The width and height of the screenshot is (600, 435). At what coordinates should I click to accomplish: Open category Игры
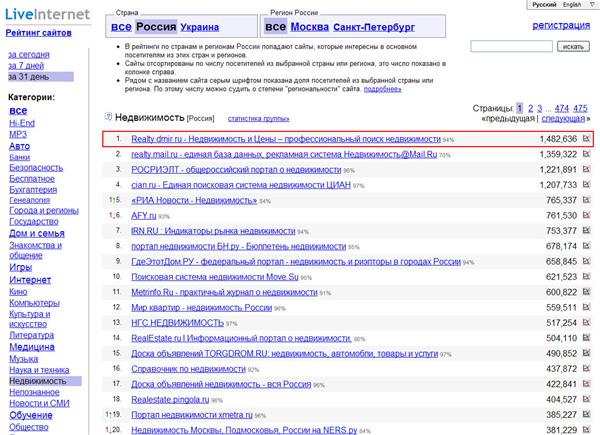[x=20, y=267]
